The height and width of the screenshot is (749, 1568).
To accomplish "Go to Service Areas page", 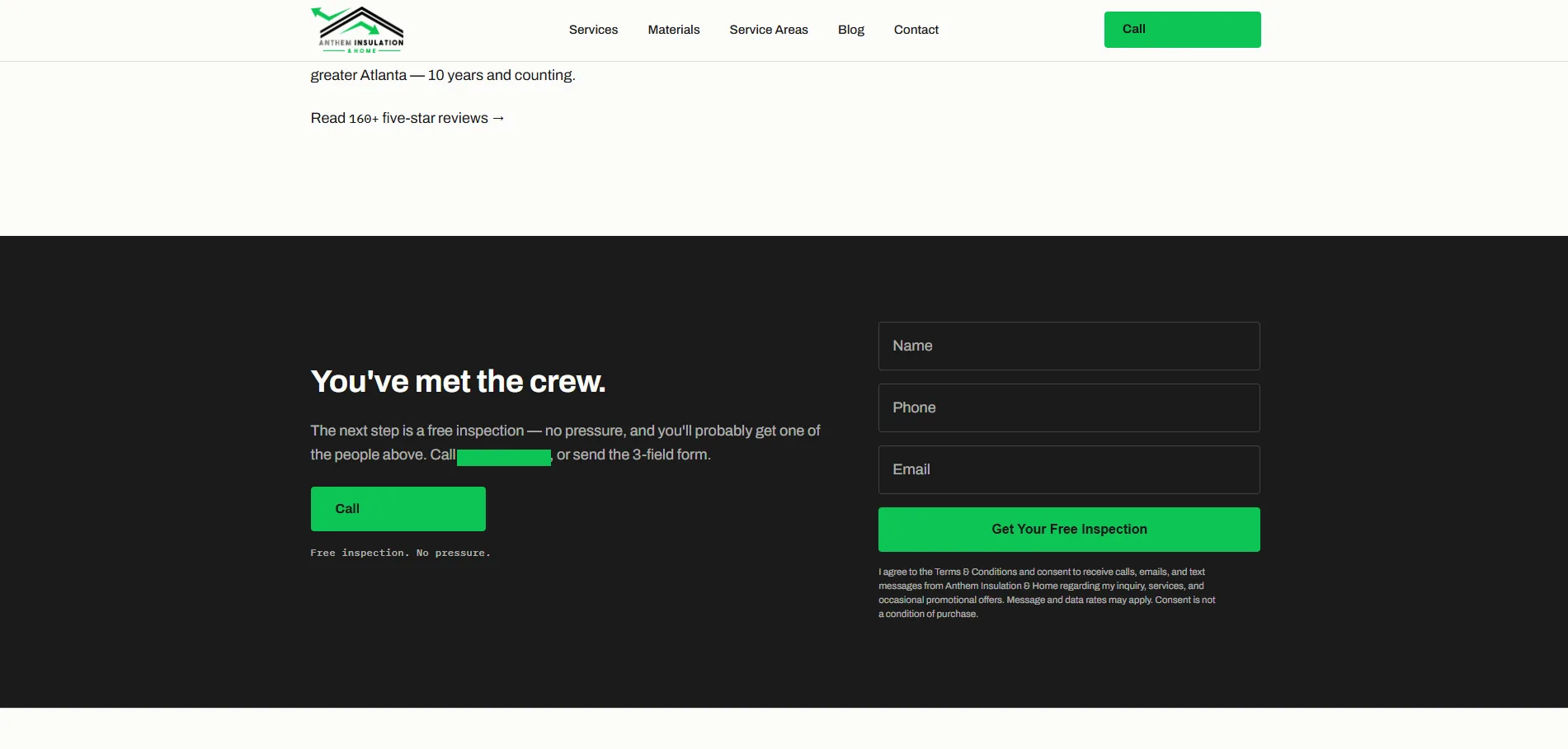I will (769, 30).
